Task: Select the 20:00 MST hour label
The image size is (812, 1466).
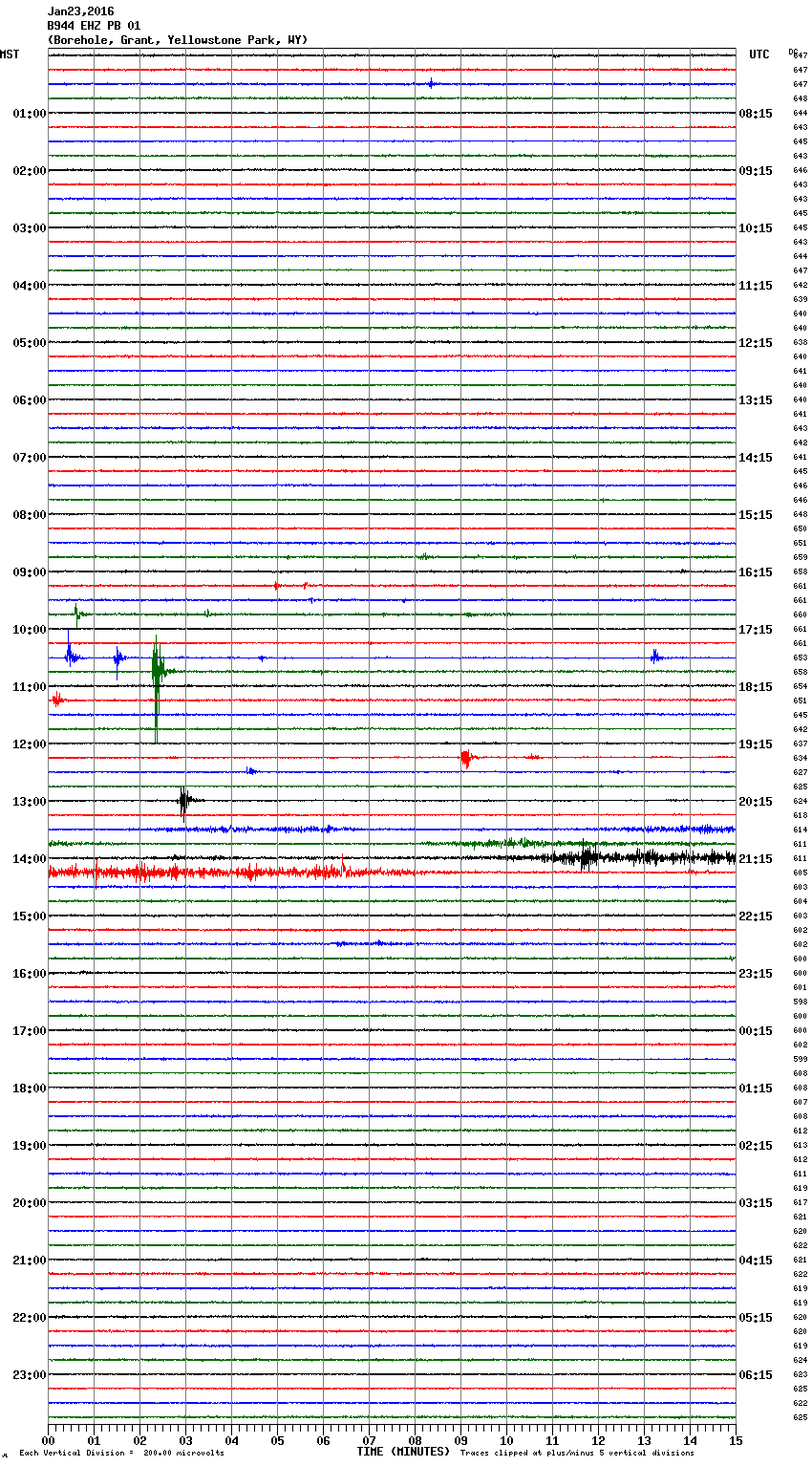Action: (30, 1203)
